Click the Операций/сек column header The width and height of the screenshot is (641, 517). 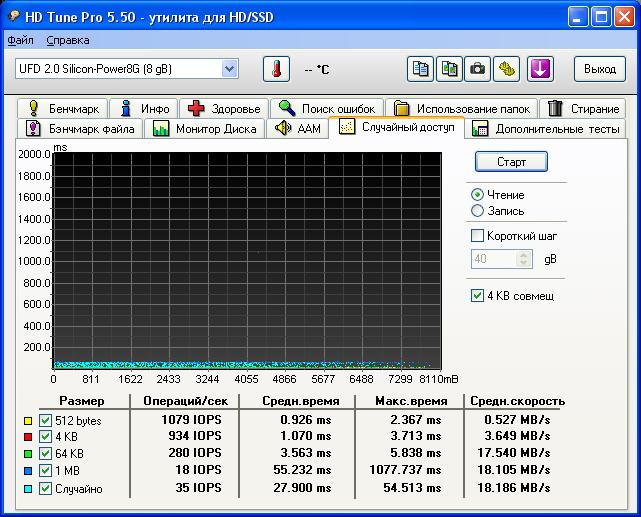pos(185,401)
